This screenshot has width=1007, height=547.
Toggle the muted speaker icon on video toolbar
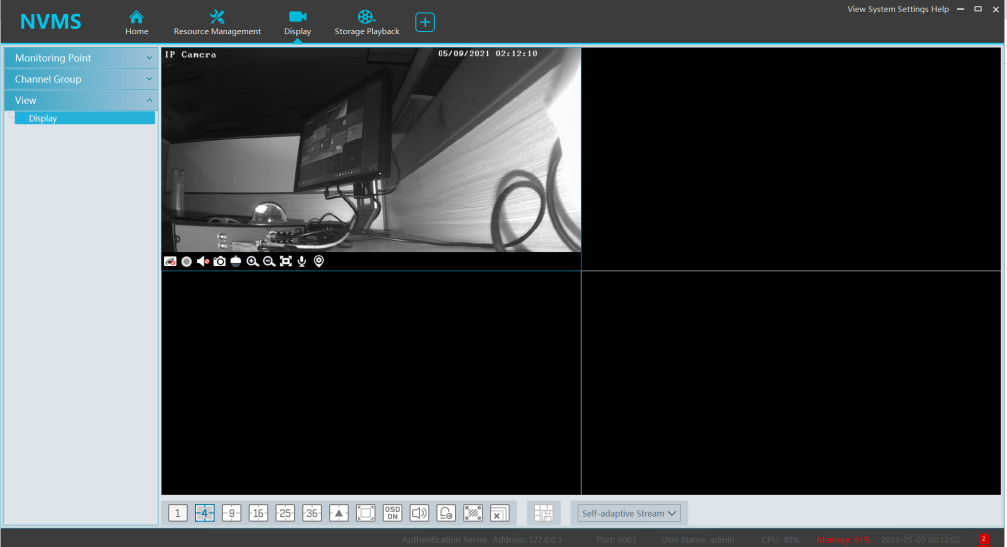[x=203, y=261]
